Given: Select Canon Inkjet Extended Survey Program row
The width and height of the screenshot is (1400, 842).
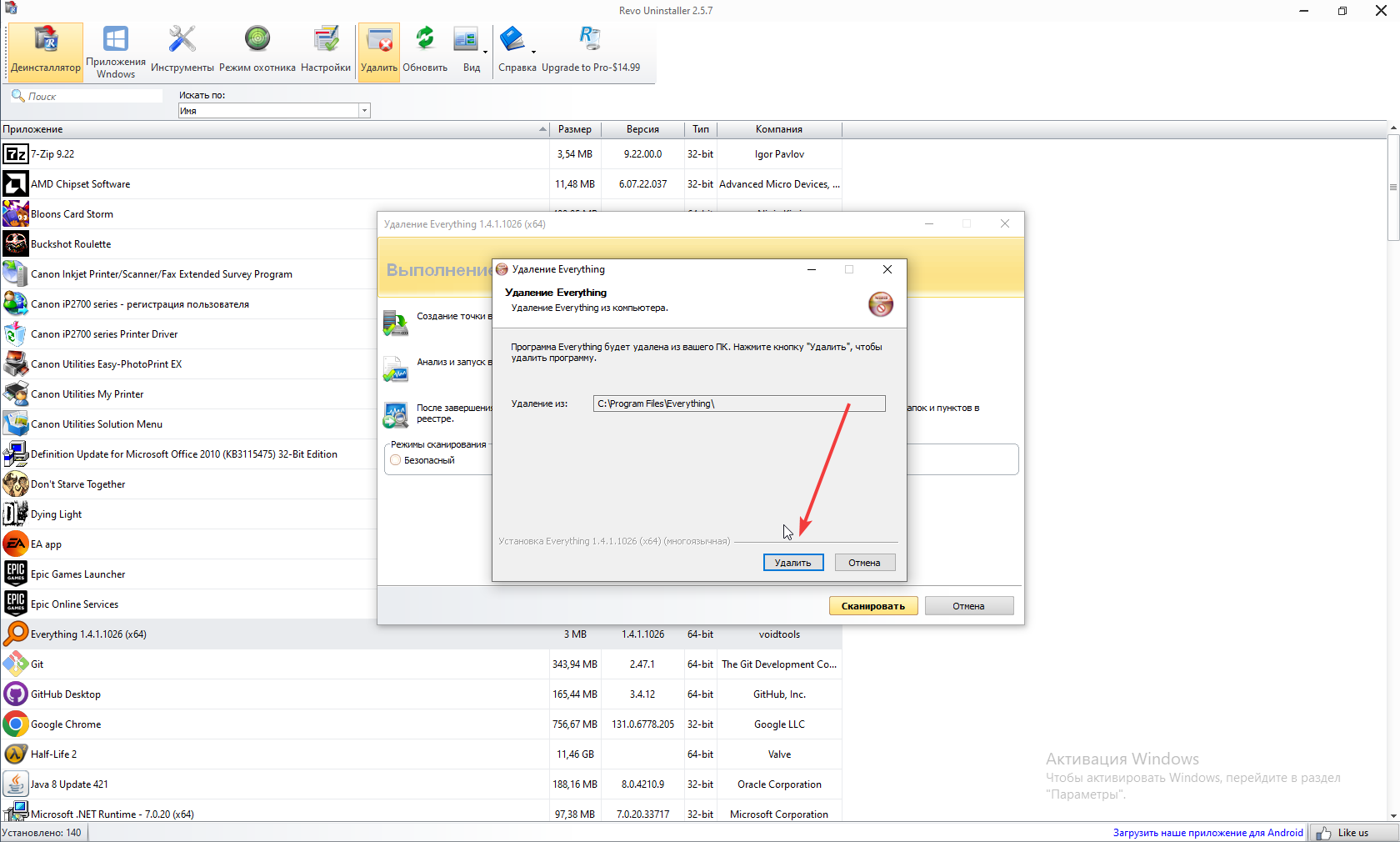Looking at the screenshot, I should [x=188, y=274].
